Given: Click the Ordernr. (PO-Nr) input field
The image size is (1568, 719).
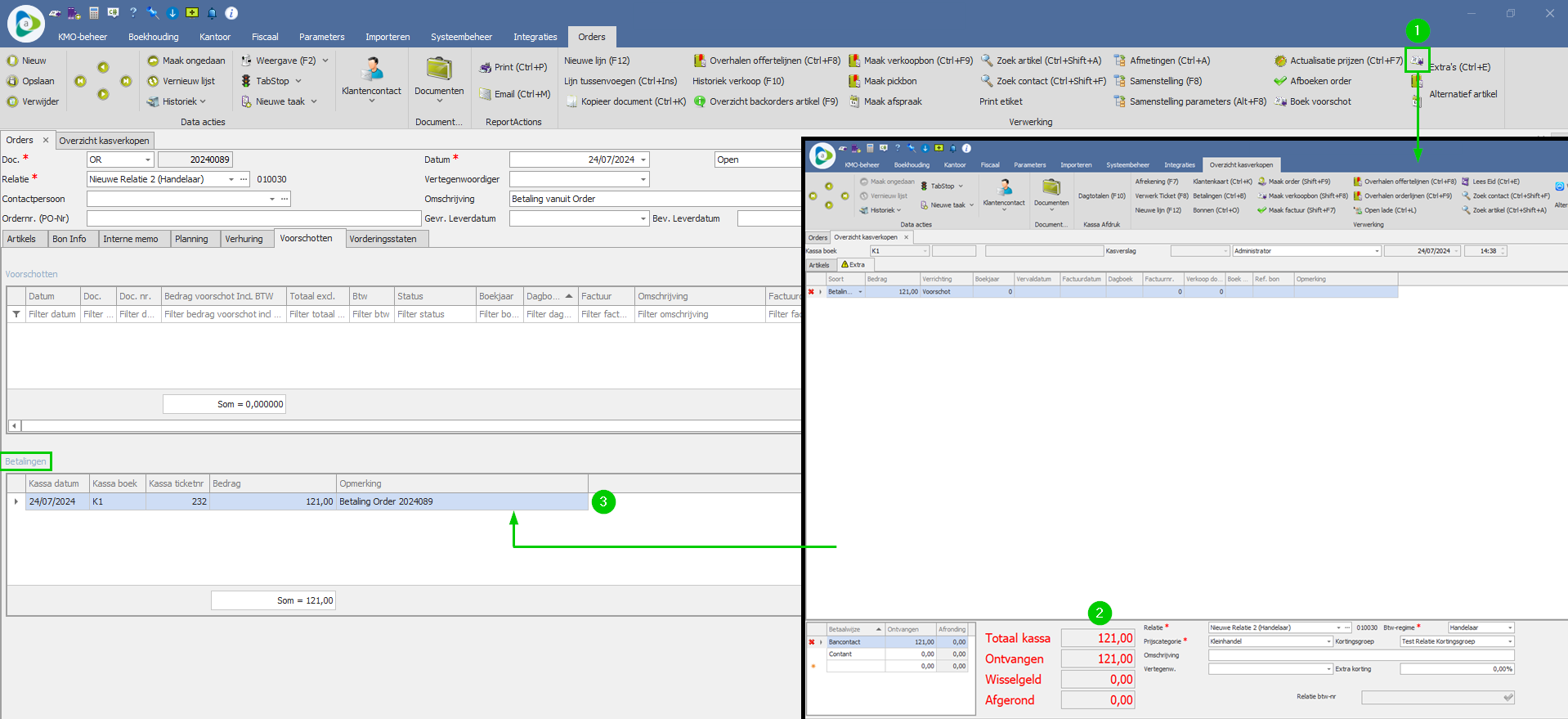Looking at the screenshot, I should point(253,218).
